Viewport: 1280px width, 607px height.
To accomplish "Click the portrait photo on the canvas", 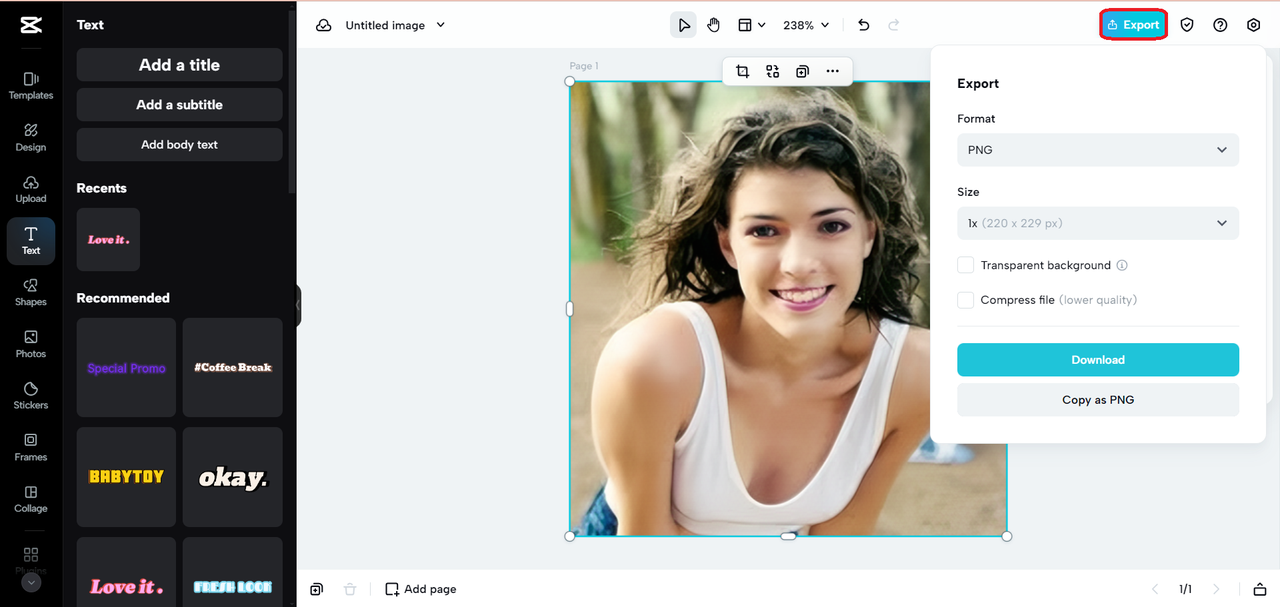I will pyautogui.click(x=788, y=309).
